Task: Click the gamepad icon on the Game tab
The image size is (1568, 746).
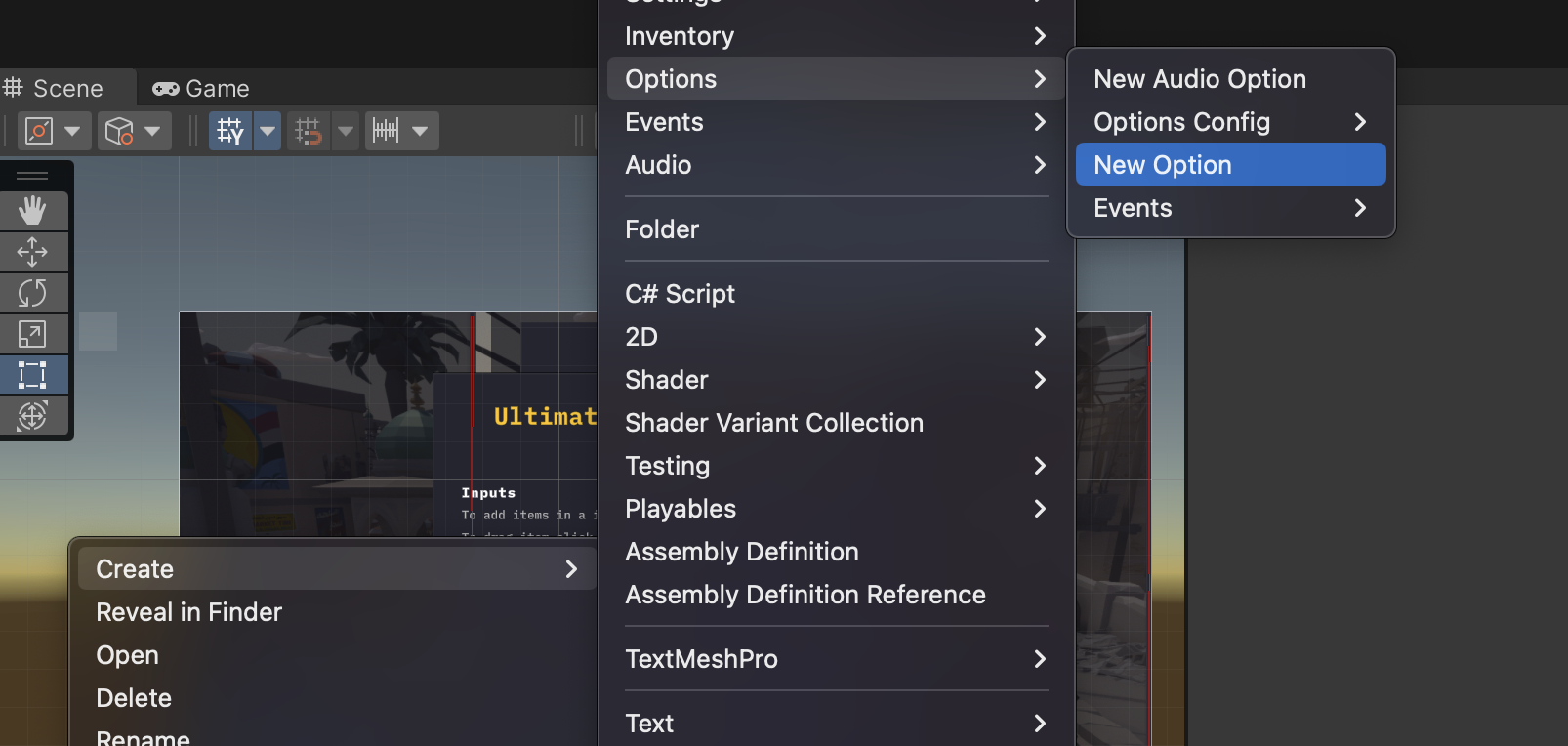Action: click(165, 88)
